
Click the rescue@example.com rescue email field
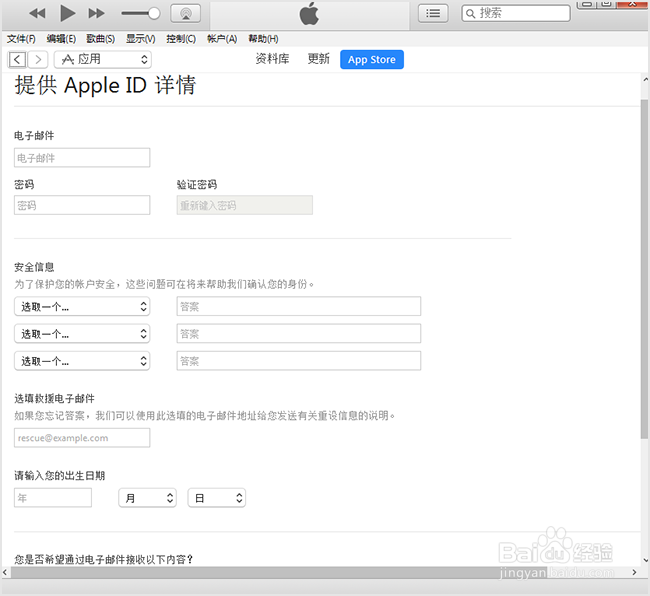[82, 438]
